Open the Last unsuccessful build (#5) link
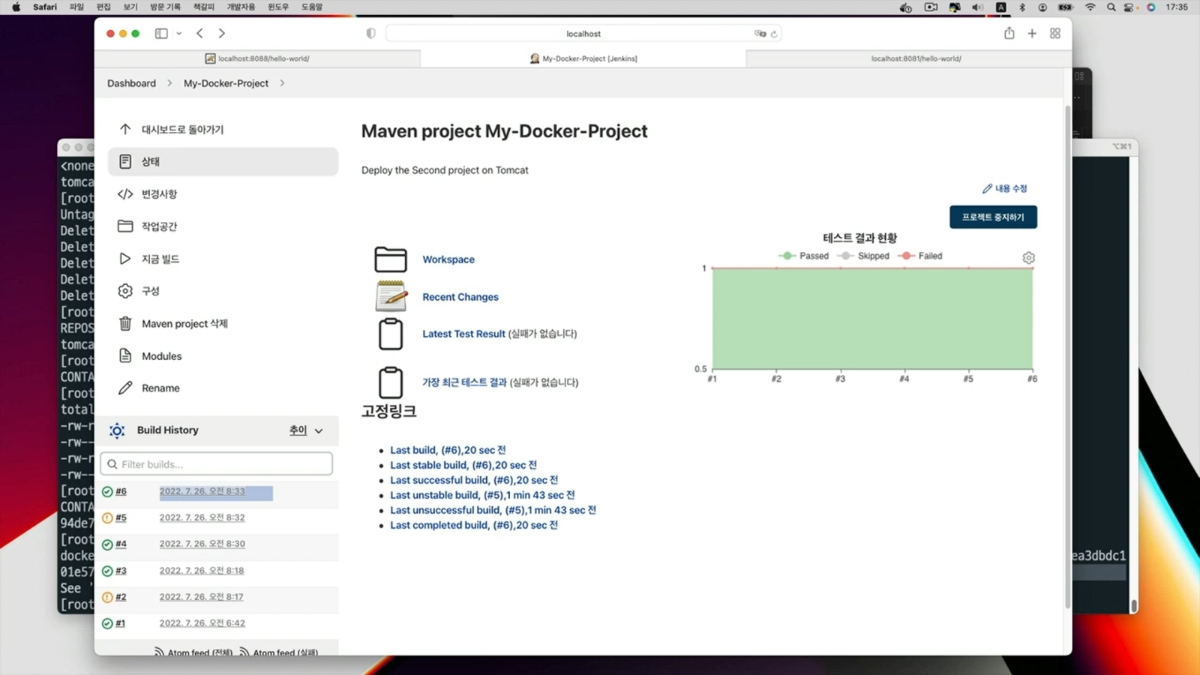The height and width of the screenshot is (675, 1200). click(x=493, y=510)
